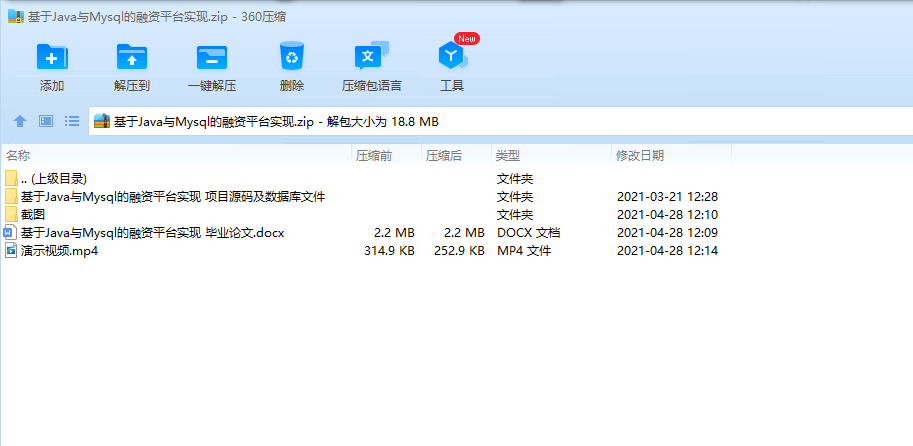Switch to the list view icon
The image size is (913, 446).
click(72, 121)
